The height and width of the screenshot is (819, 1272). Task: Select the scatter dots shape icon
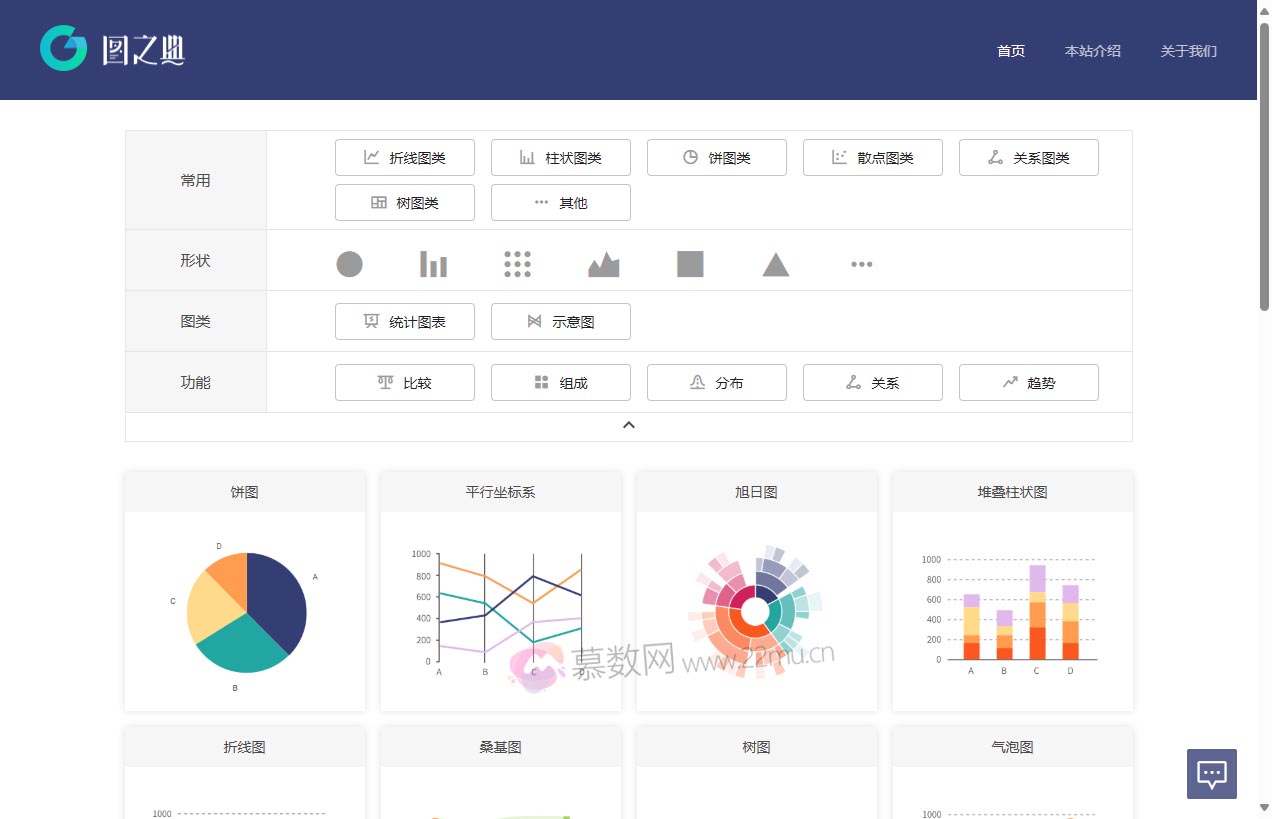517,263
